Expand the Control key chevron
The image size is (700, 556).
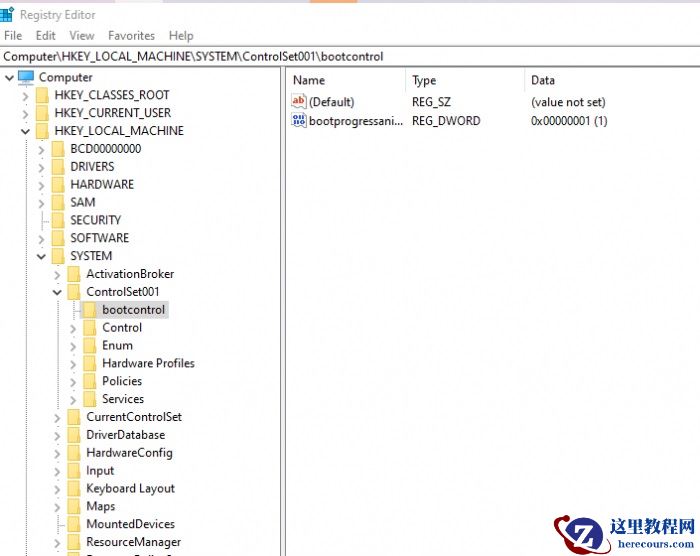pos(73,328)
